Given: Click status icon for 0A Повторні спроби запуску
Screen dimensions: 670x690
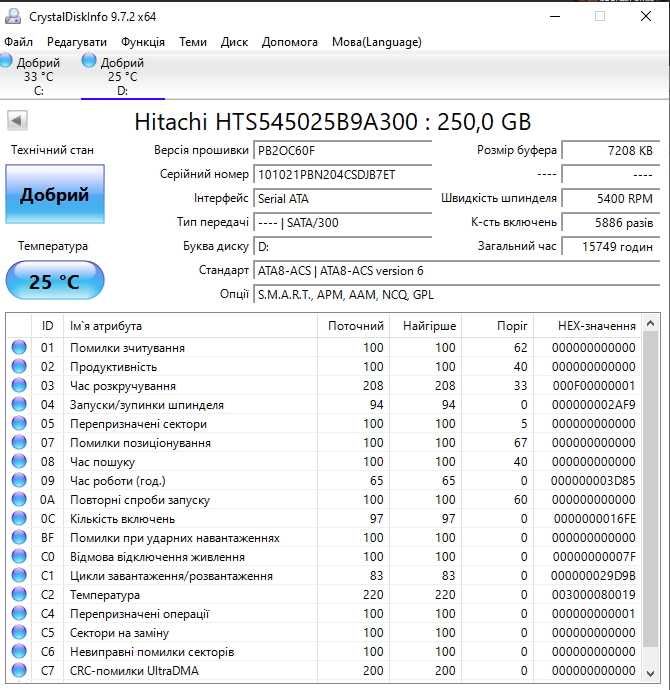Looking at the screenshot, I should click(x=19, y=499).
